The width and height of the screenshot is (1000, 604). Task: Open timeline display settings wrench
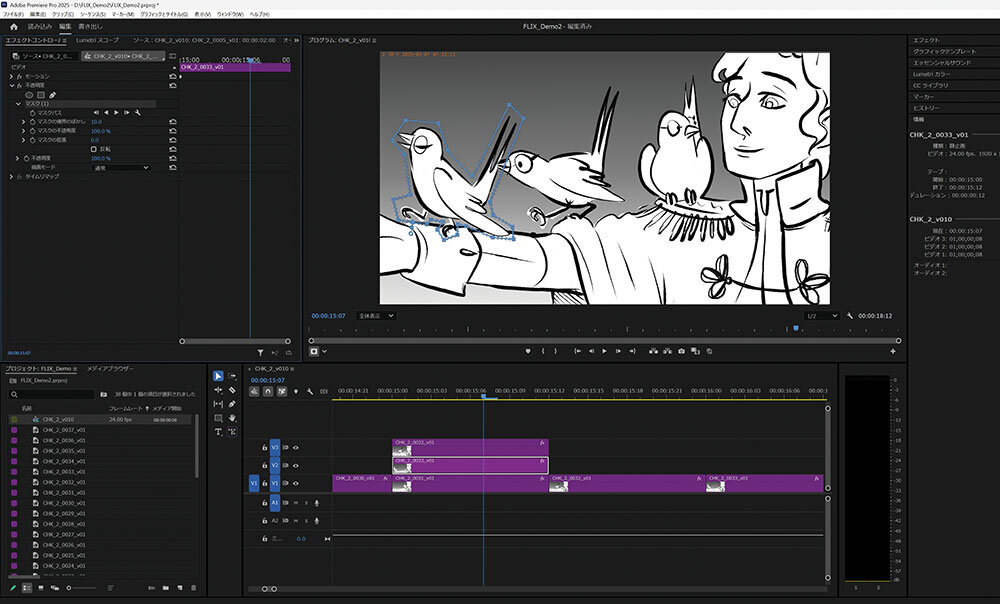310,391
